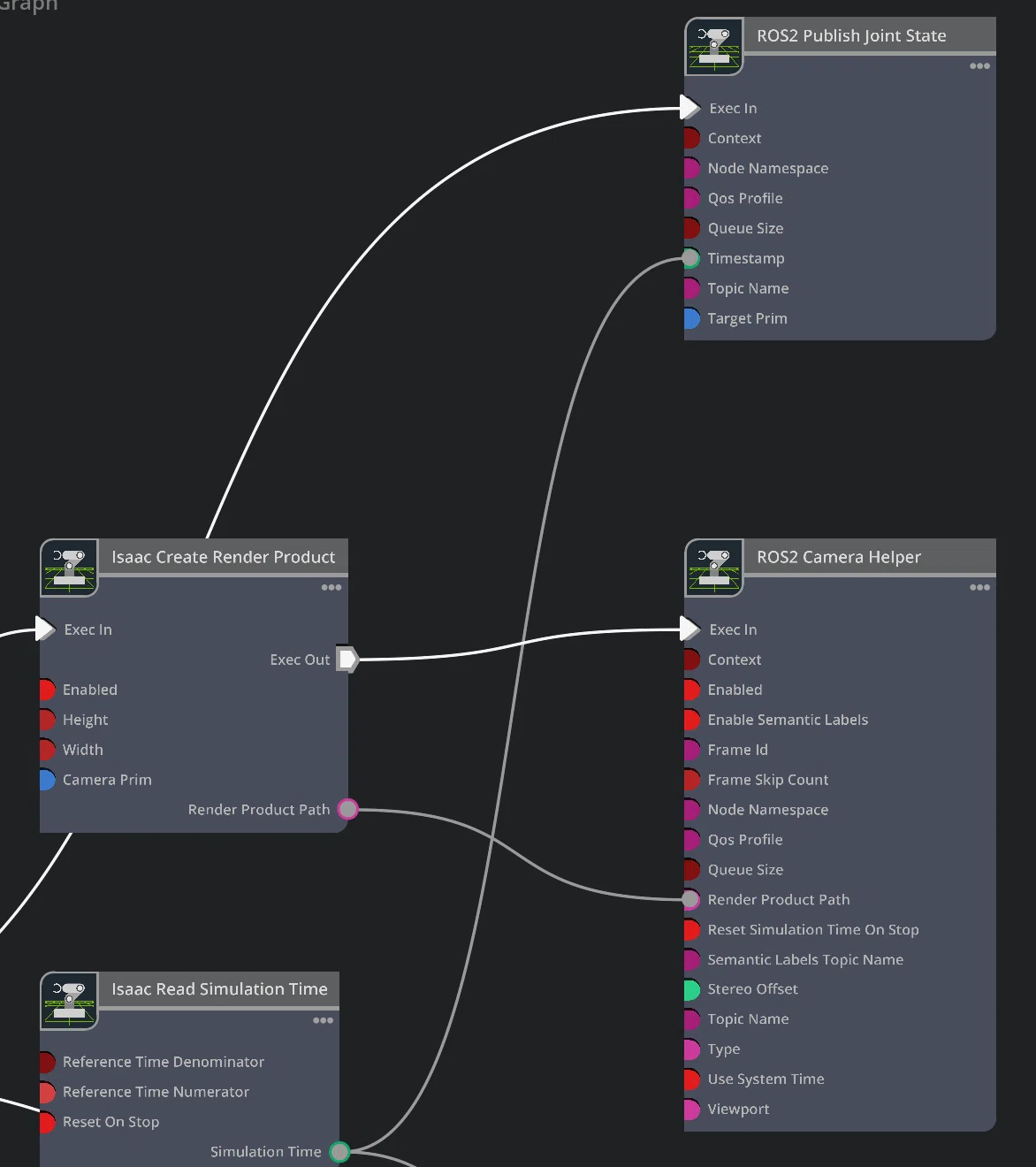The width and height of the screenshot is (1036, 1167).
Task: Select Enable Semantic Labels port
Action: click(692, 720)
